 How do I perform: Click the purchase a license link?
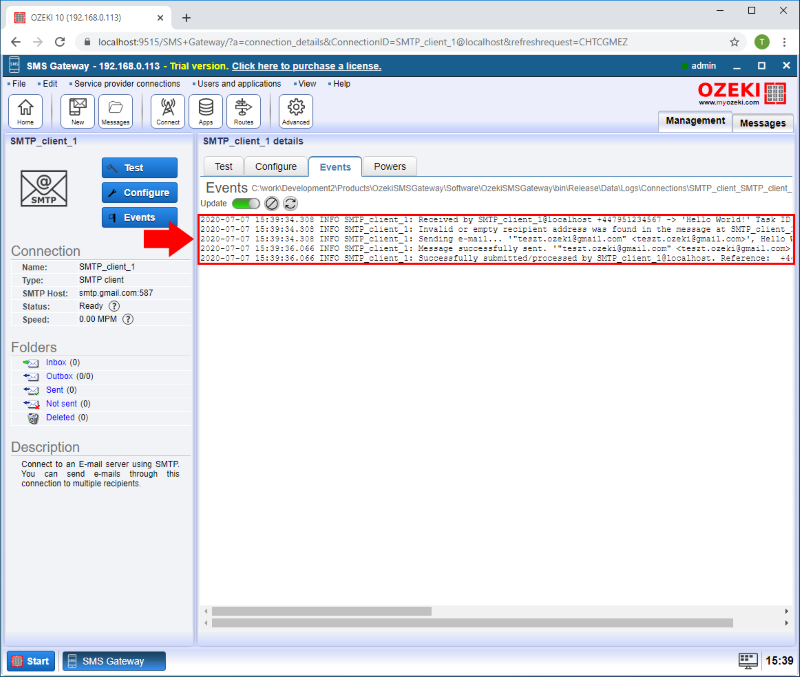(x=307, y=66)
